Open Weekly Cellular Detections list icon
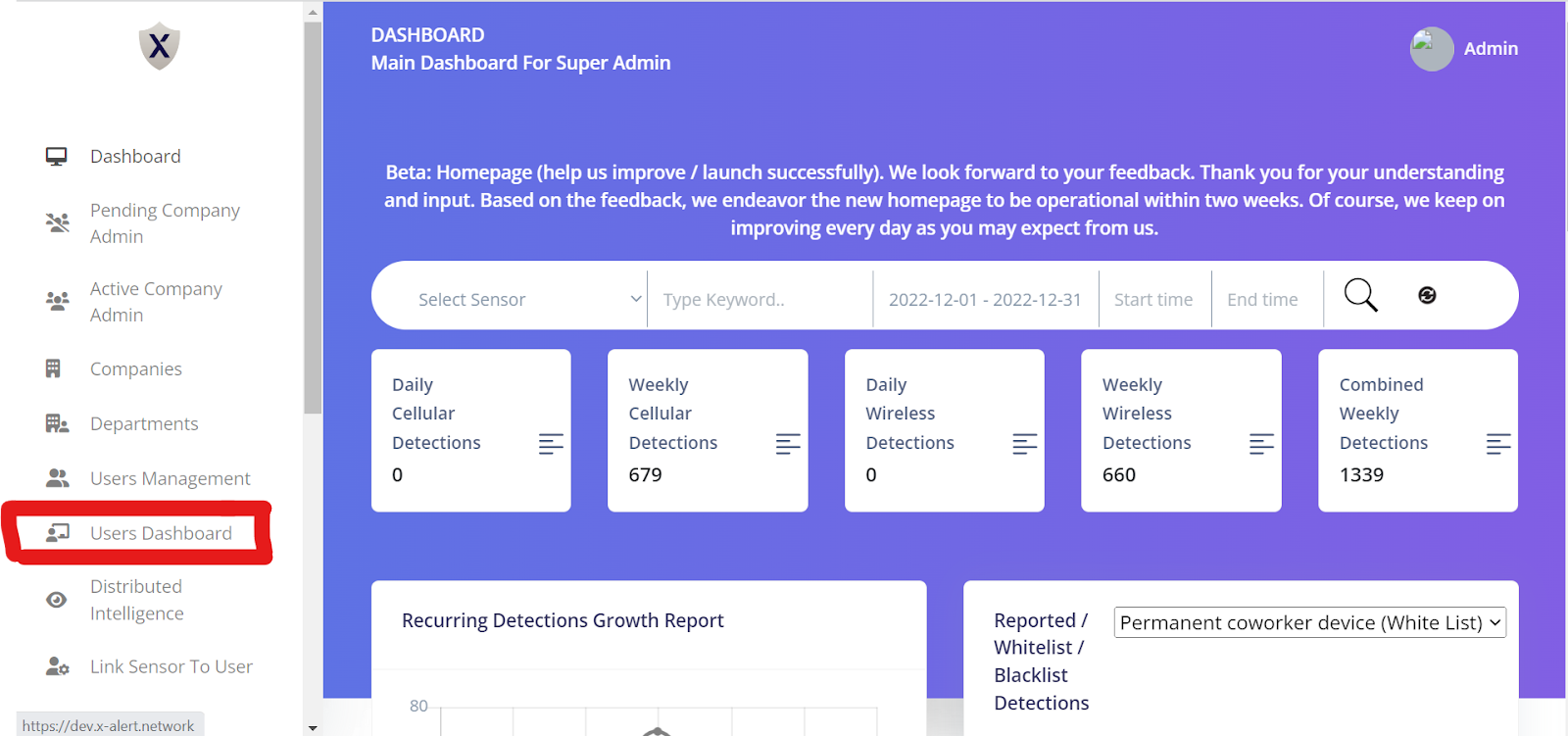The image size is (1568, 736). [x=788, y=444]
